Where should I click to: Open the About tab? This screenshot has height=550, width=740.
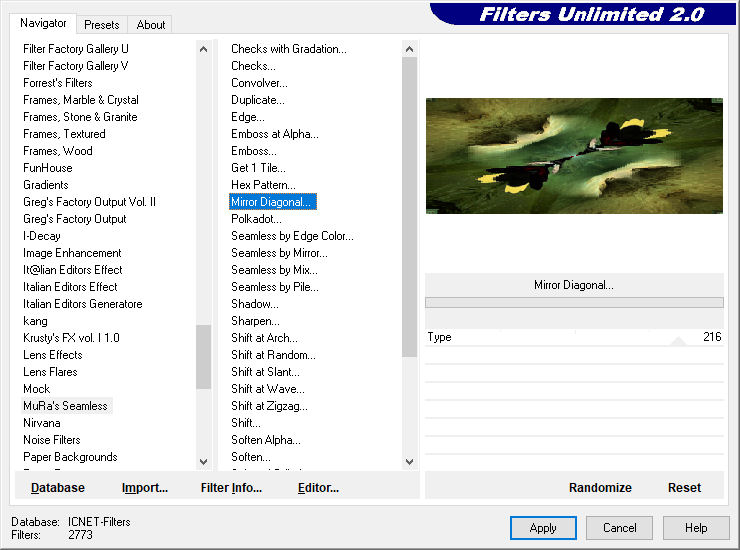151,25
